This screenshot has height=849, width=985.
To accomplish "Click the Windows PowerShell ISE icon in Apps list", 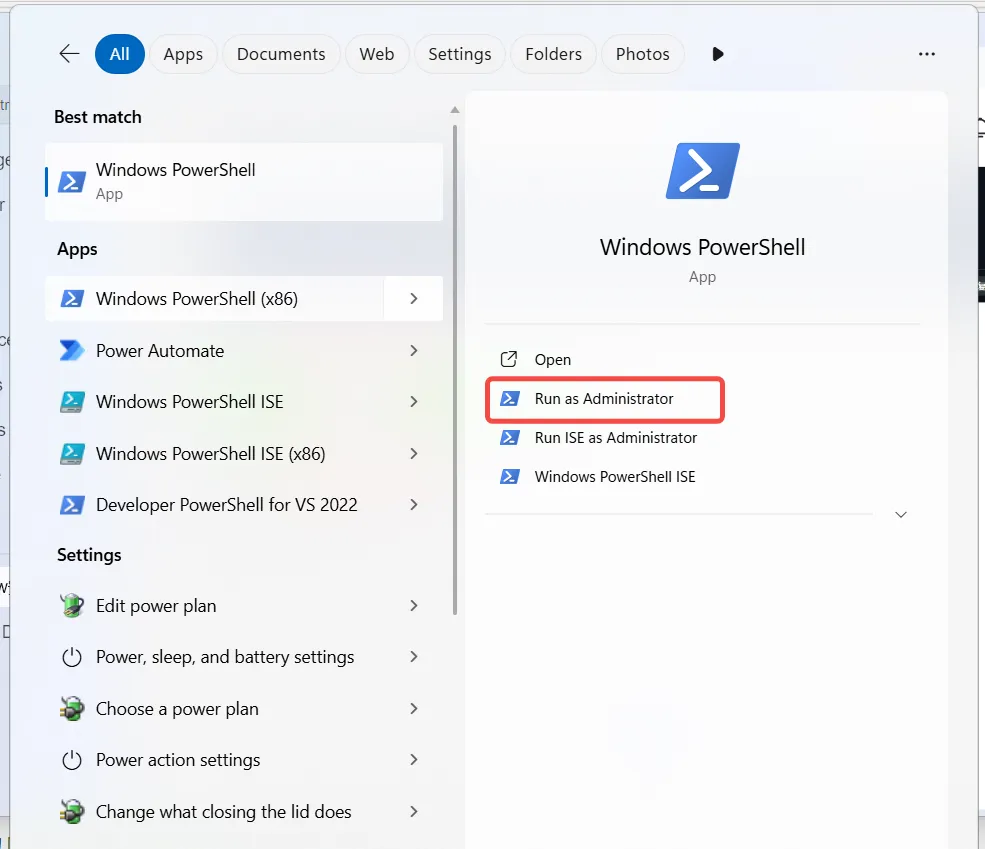I will pos(72,402).
